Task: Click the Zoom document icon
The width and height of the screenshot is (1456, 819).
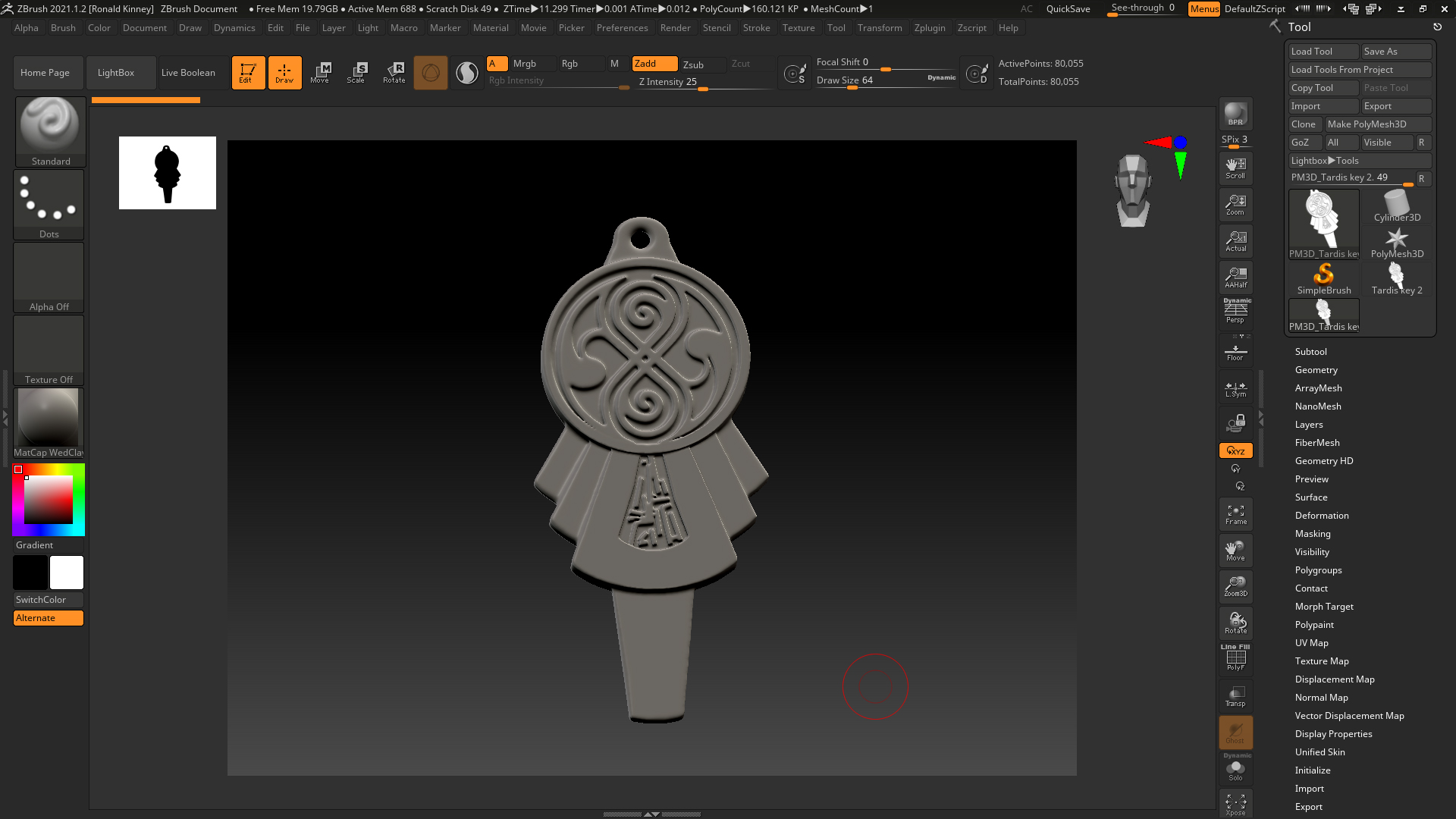Action: 1235,205
